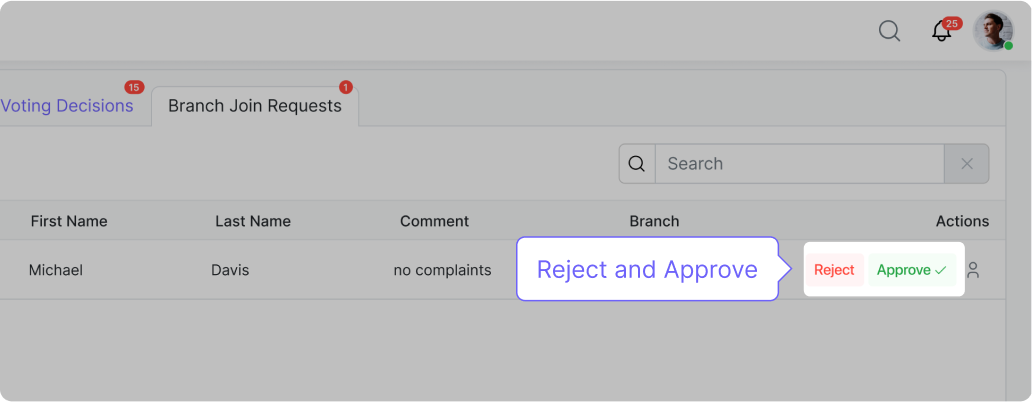Sort by the First Name column header

click(69, 221)
